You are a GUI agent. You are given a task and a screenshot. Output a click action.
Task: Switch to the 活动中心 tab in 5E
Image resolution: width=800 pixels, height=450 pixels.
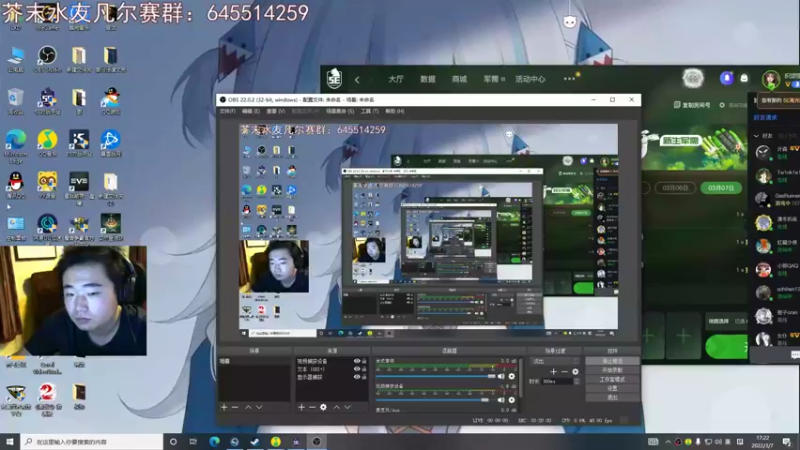coord(530,79)
